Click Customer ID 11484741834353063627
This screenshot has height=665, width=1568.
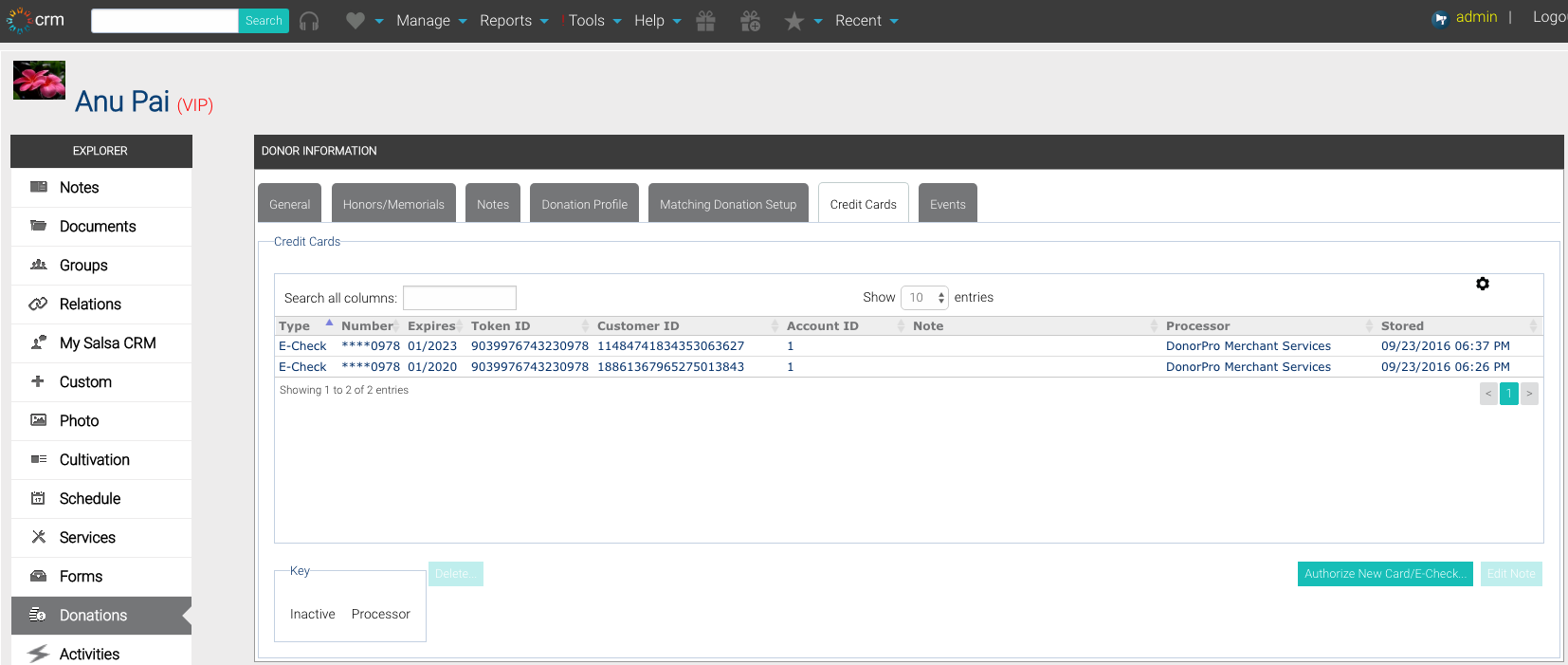(x=670, y=346)
